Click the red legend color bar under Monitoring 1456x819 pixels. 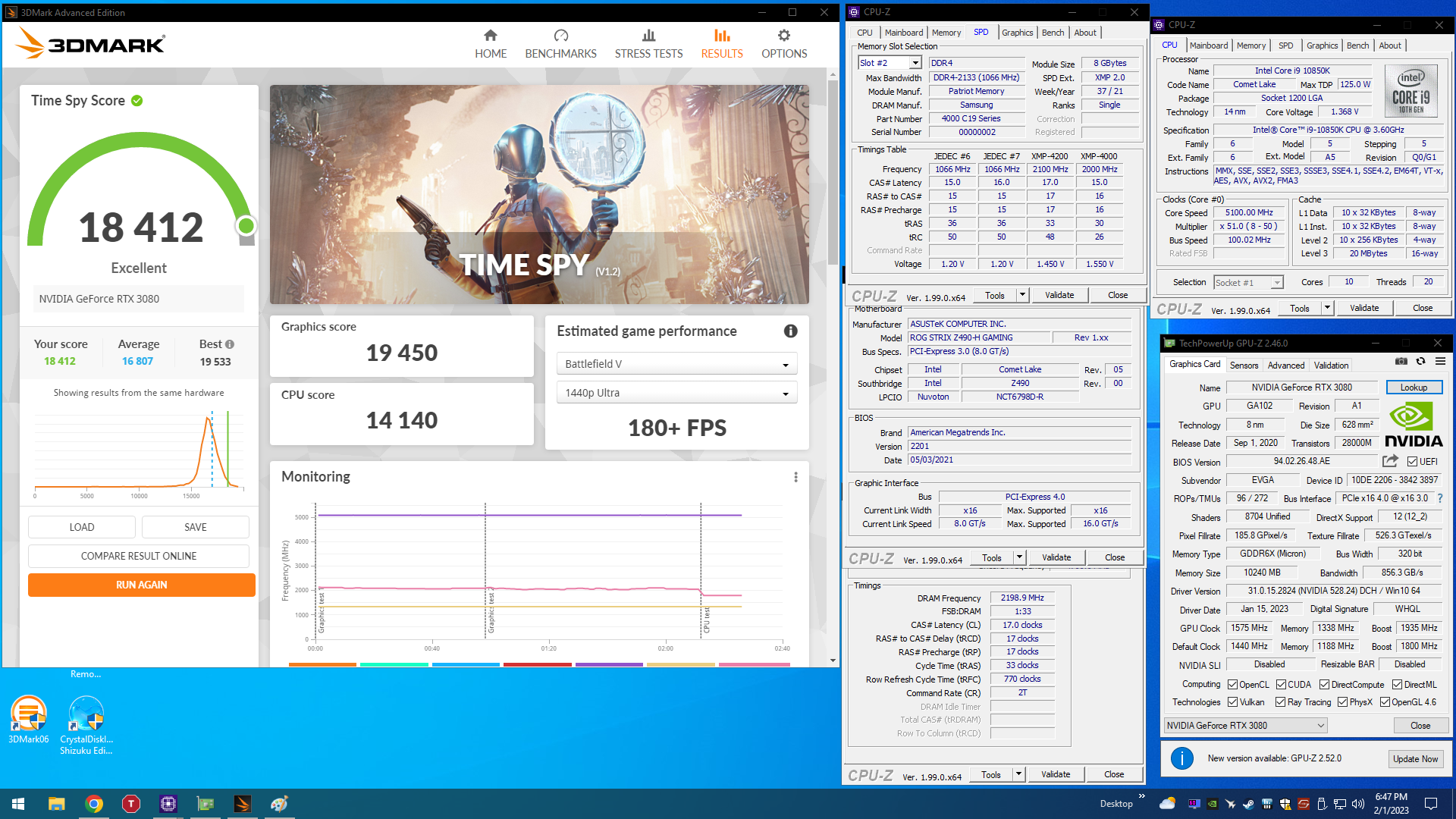click(538, 665)
